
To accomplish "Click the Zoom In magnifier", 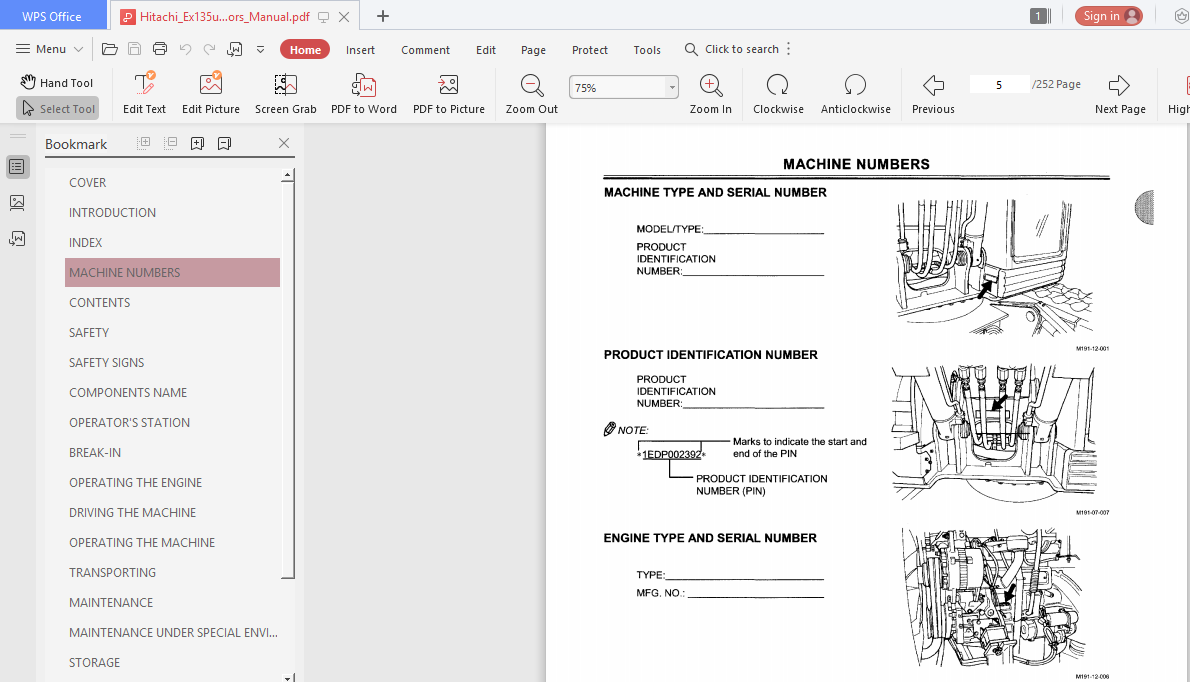I will point(710,93).
